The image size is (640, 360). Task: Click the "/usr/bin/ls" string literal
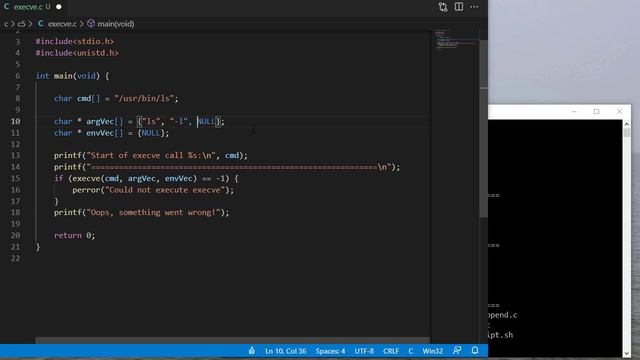[x=144, y=98]
